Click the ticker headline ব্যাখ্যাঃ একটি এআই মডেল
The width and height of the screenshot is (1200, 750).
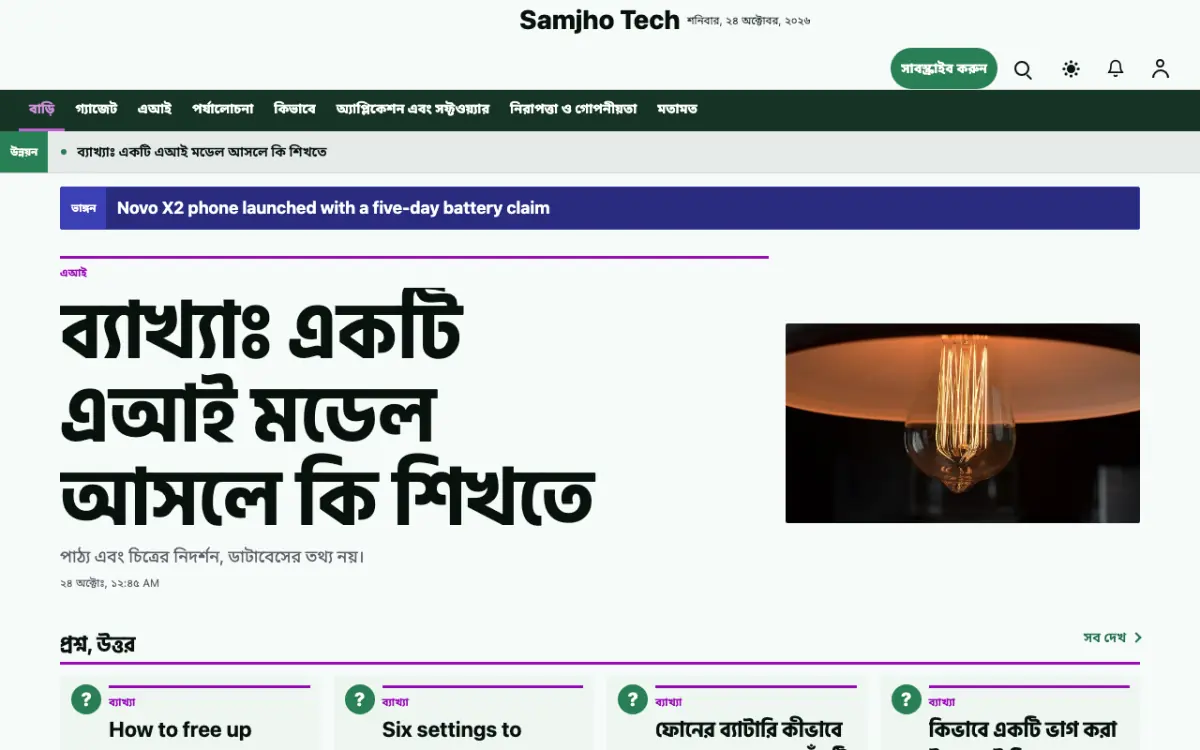[202, 152]
